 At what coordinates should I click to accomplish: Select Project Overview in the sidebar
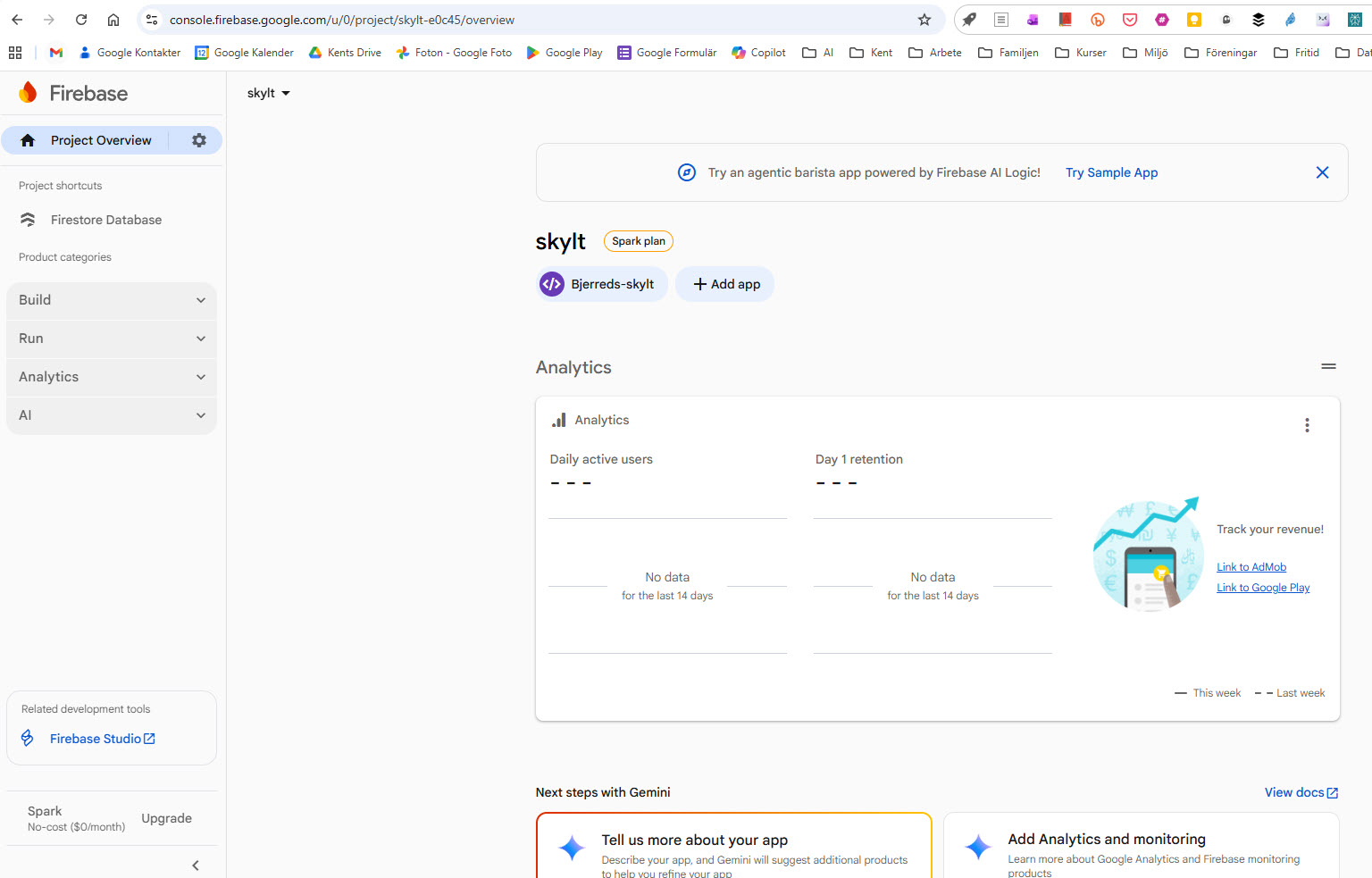101,140
